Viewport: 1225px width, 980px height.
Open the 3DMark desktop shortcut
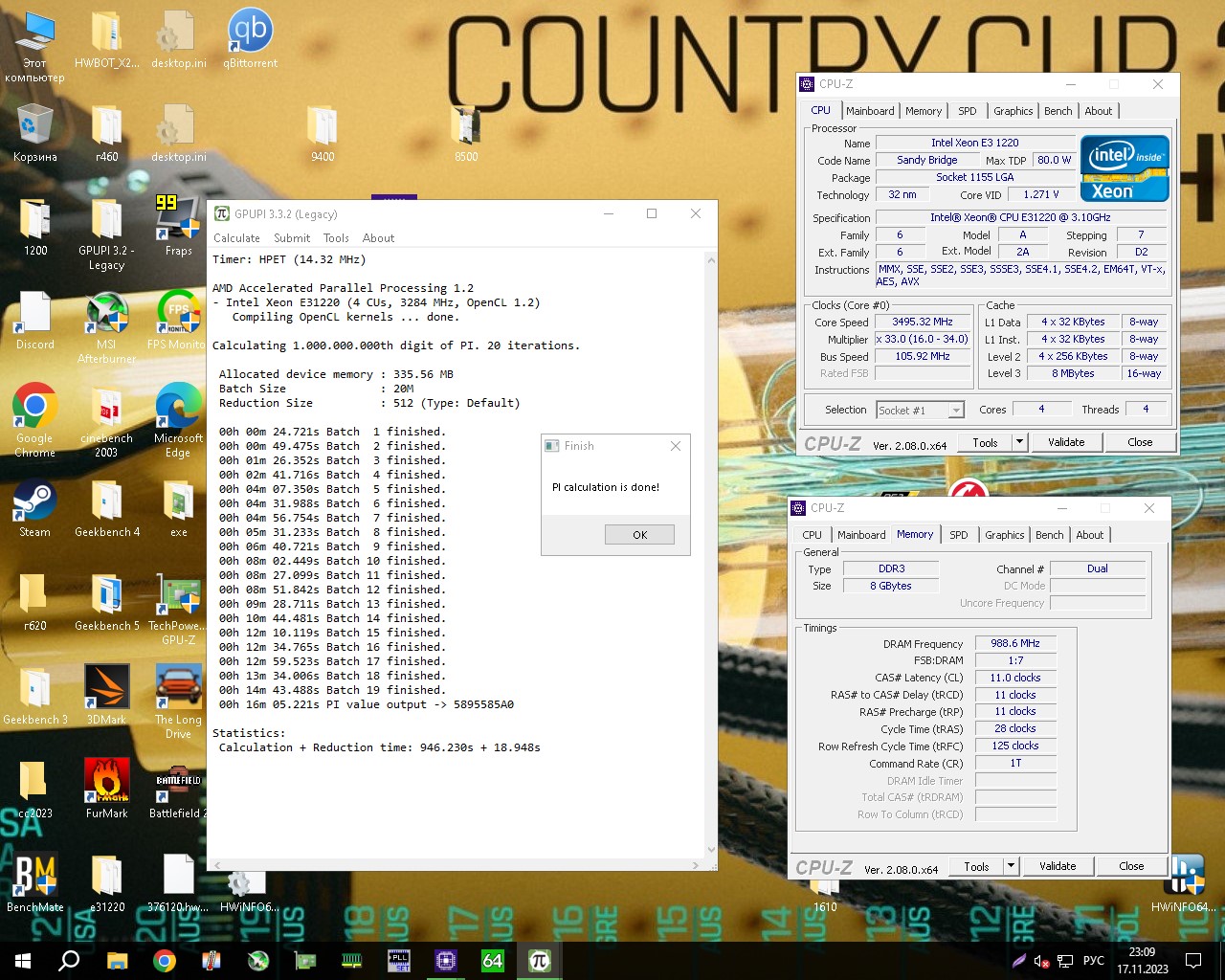[x=106, y=696]
